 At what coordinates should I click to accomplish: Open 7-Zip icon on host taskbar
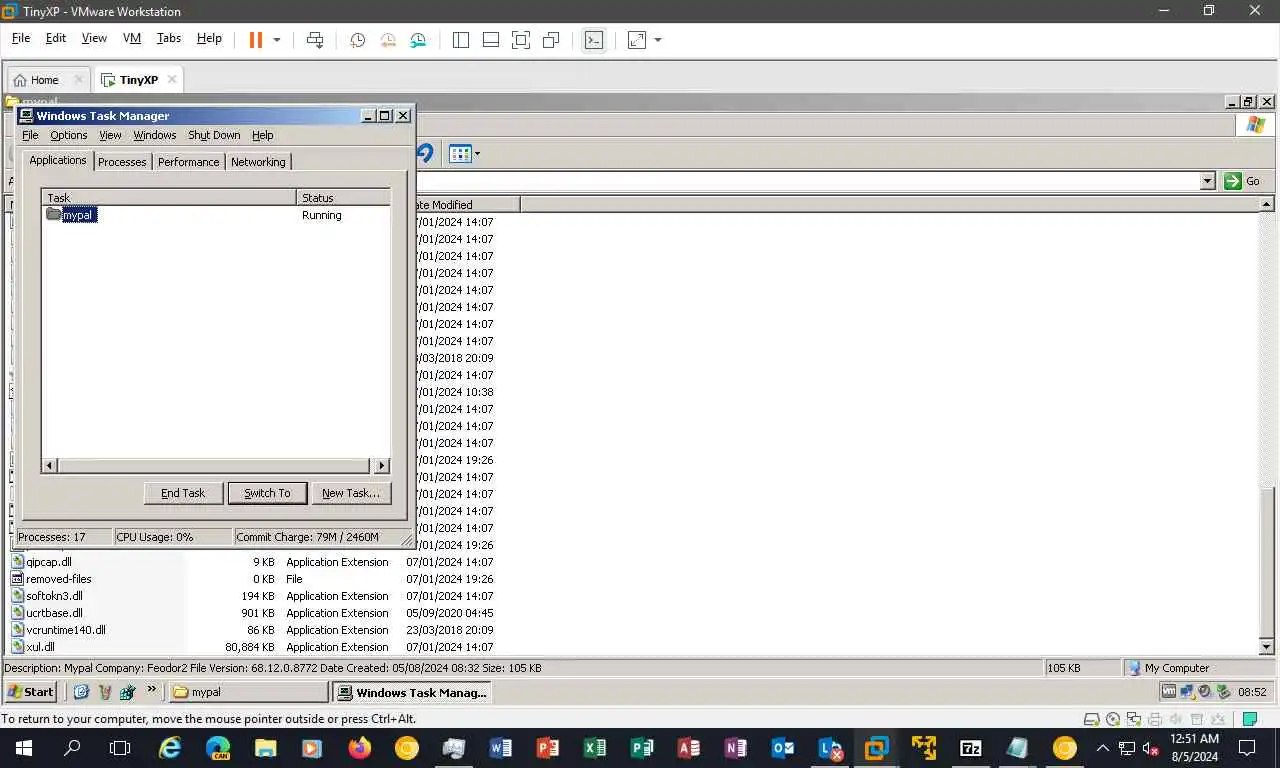970,748
